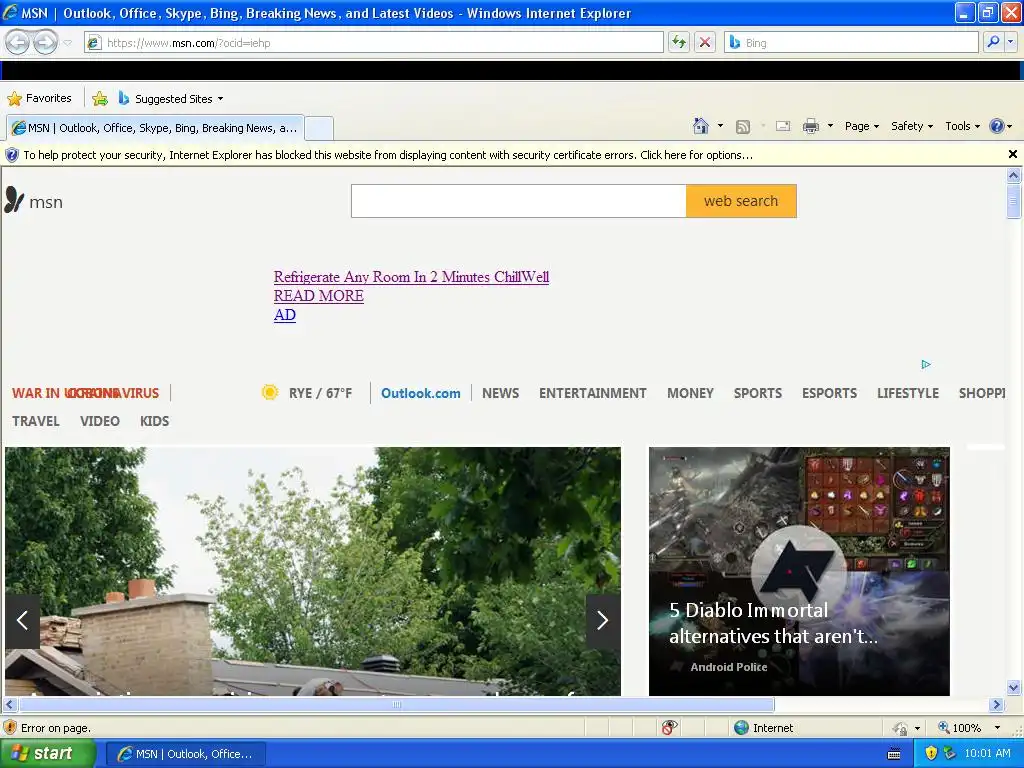Click the horizontal scrollbar right arrow
The width and height of the screenshot is (1024, 768).
[996, 705]
